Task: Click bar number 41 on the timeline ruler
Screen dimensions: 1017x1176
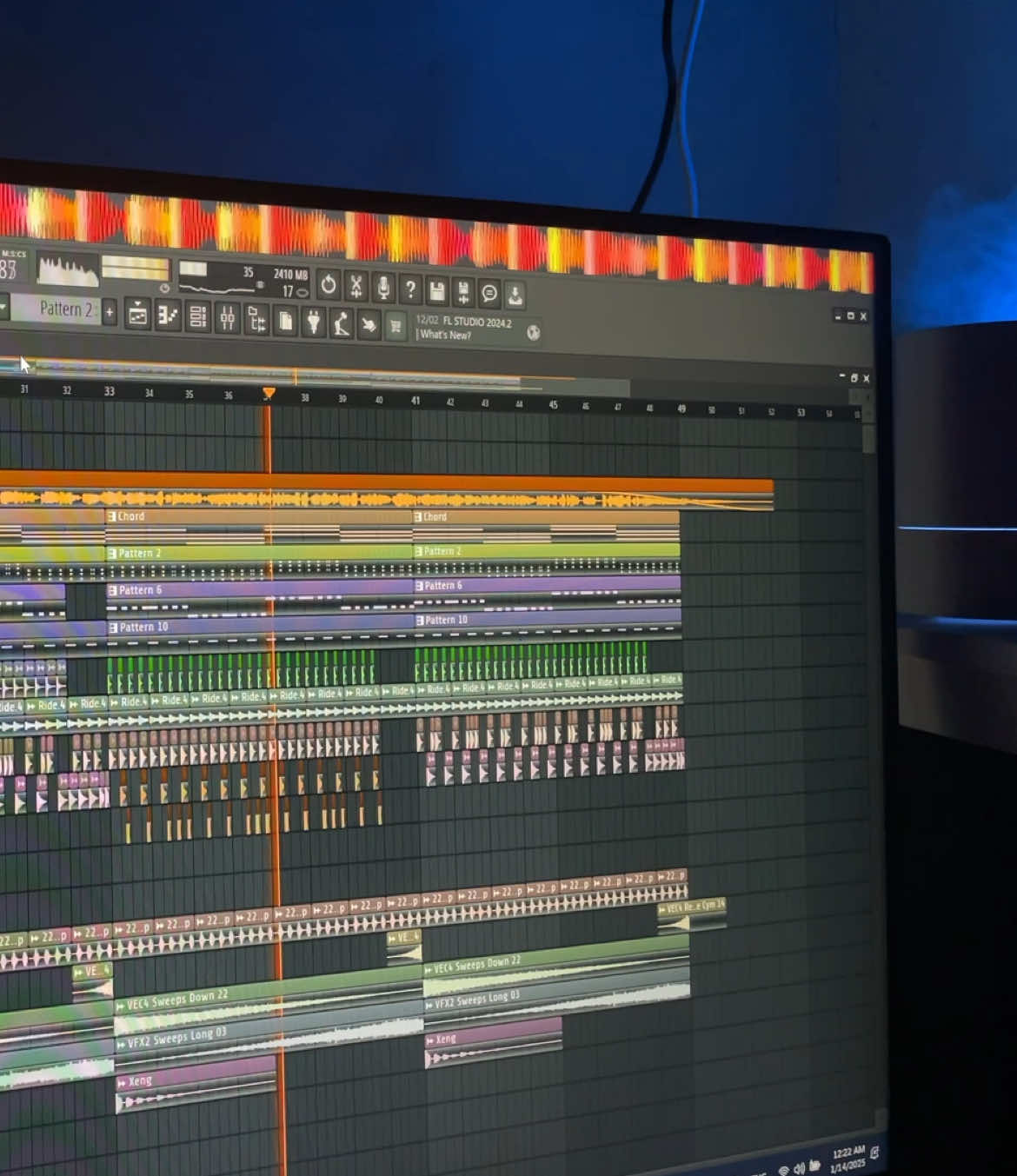Action: (415, 401)
